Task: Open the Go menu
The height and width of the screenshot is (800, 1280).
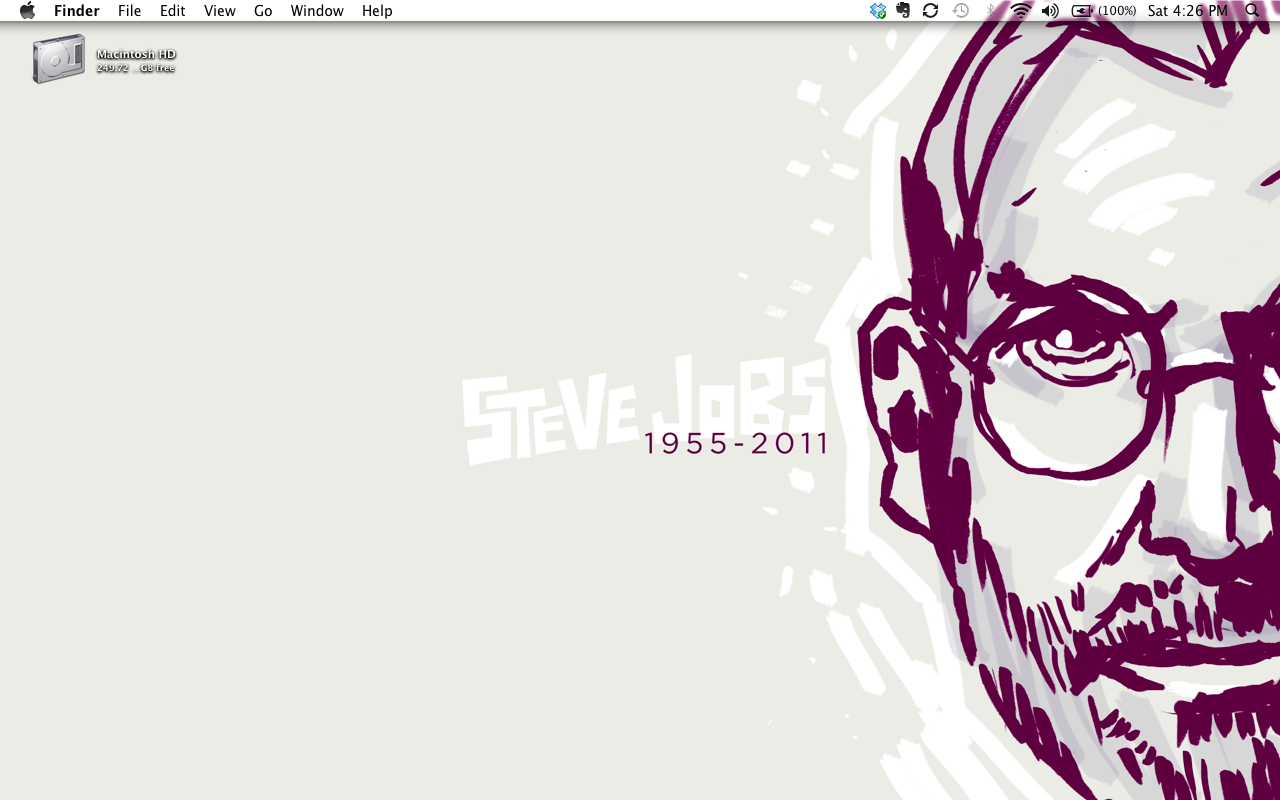Action: (x=263, y=11)
